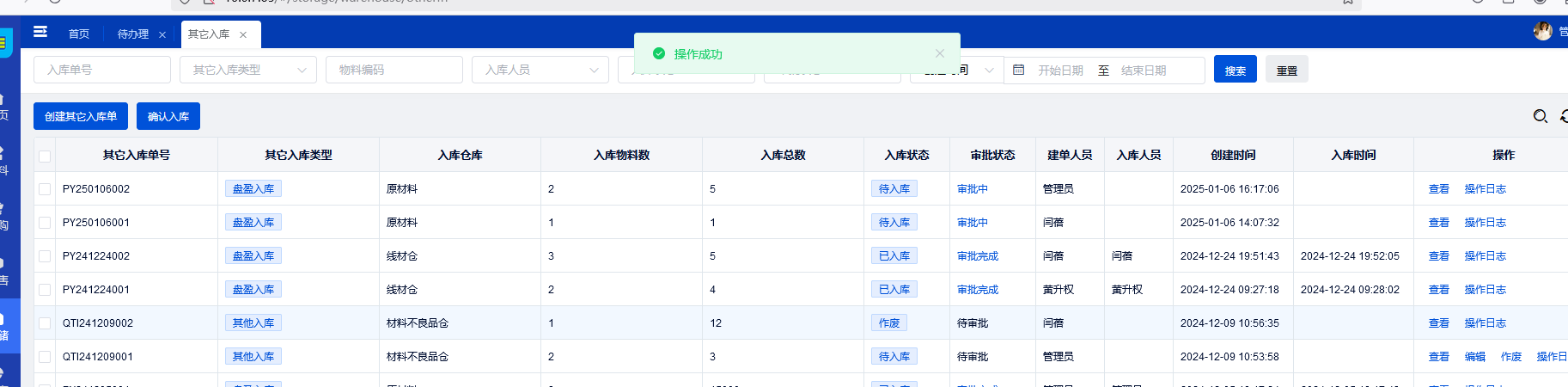Check the row PY241224002 checkbox
The width and height of the screenshot is (1568, 387).
pos(45,256)
